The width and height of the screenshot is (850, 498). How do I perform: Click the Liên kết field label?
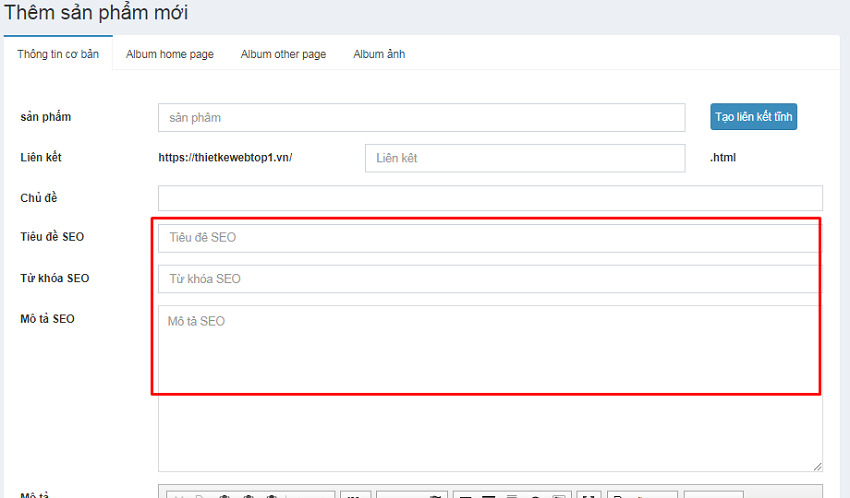(x=40, y=158)
